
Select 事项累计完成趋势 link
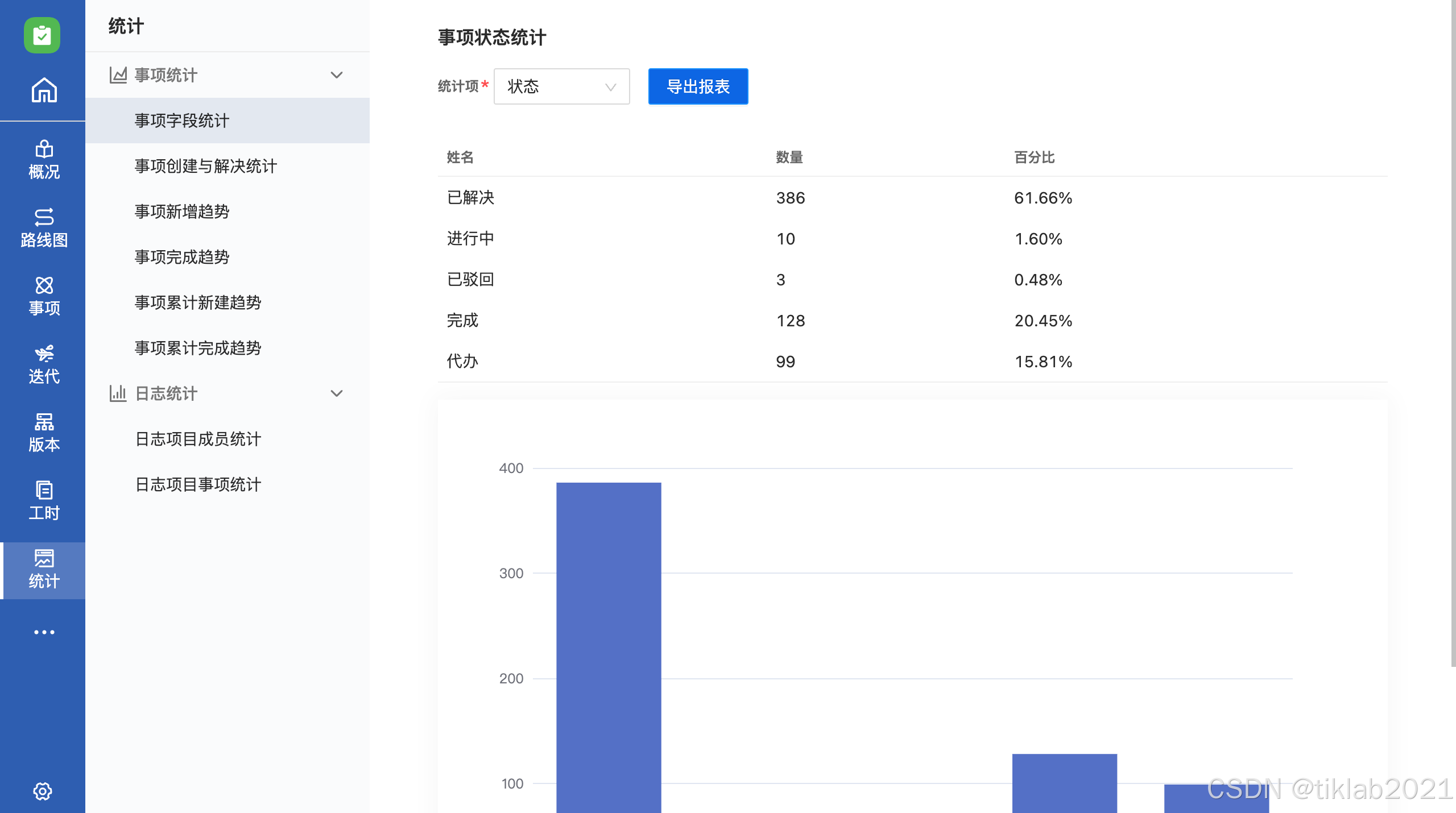(x=198, y=348)
